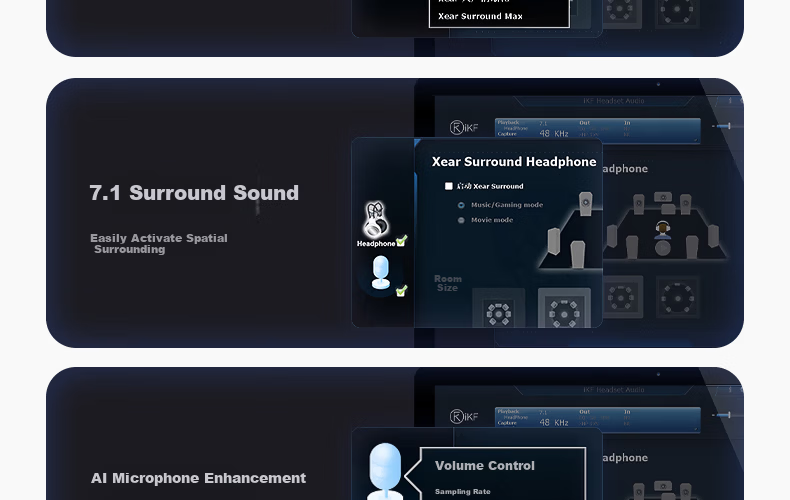
Task: Click the large microphone icon beside Volume Control
Action: pos(385,471)
